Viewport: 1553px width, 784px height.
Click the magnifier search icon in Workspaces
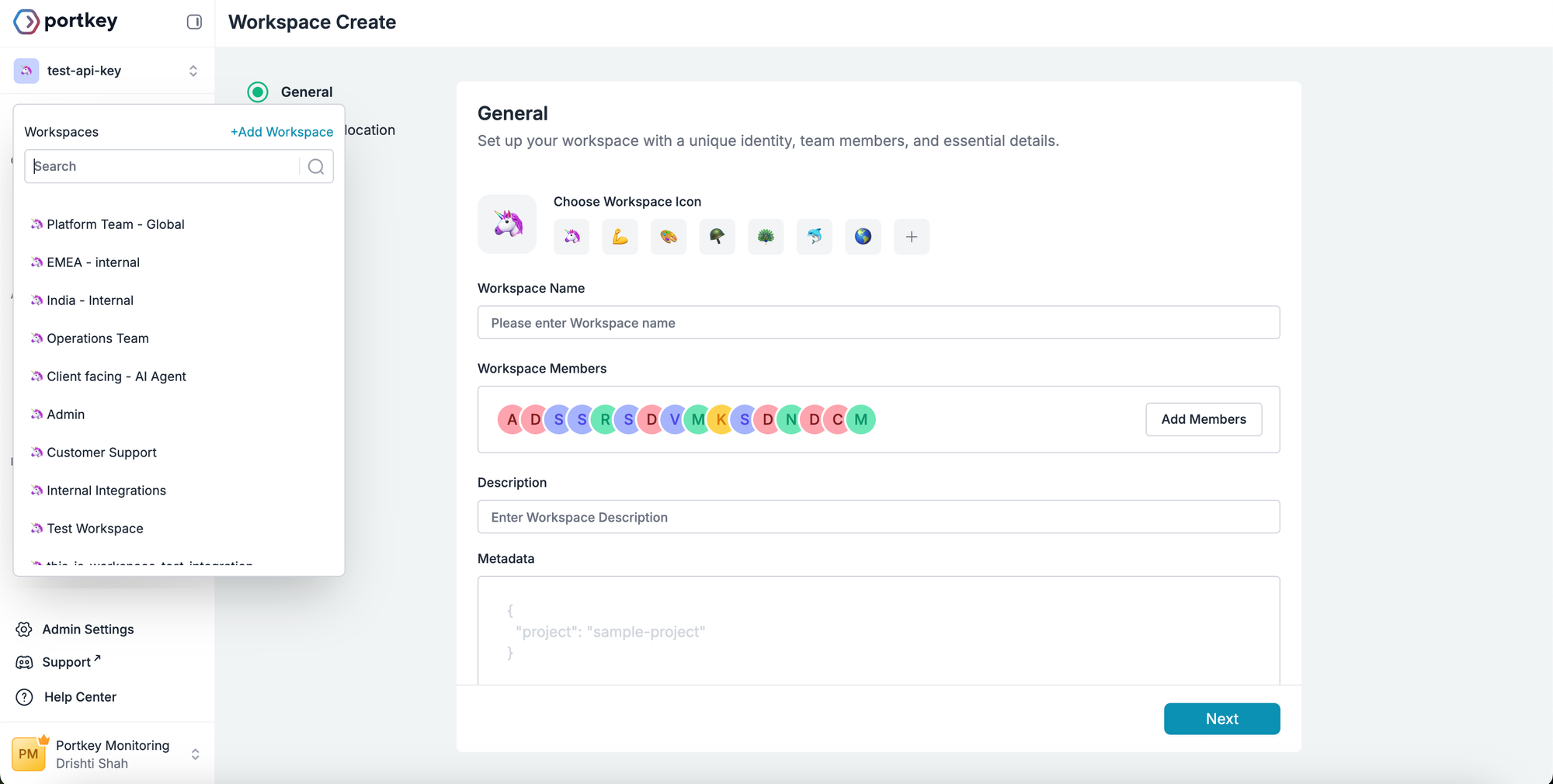tap(316, 167)
